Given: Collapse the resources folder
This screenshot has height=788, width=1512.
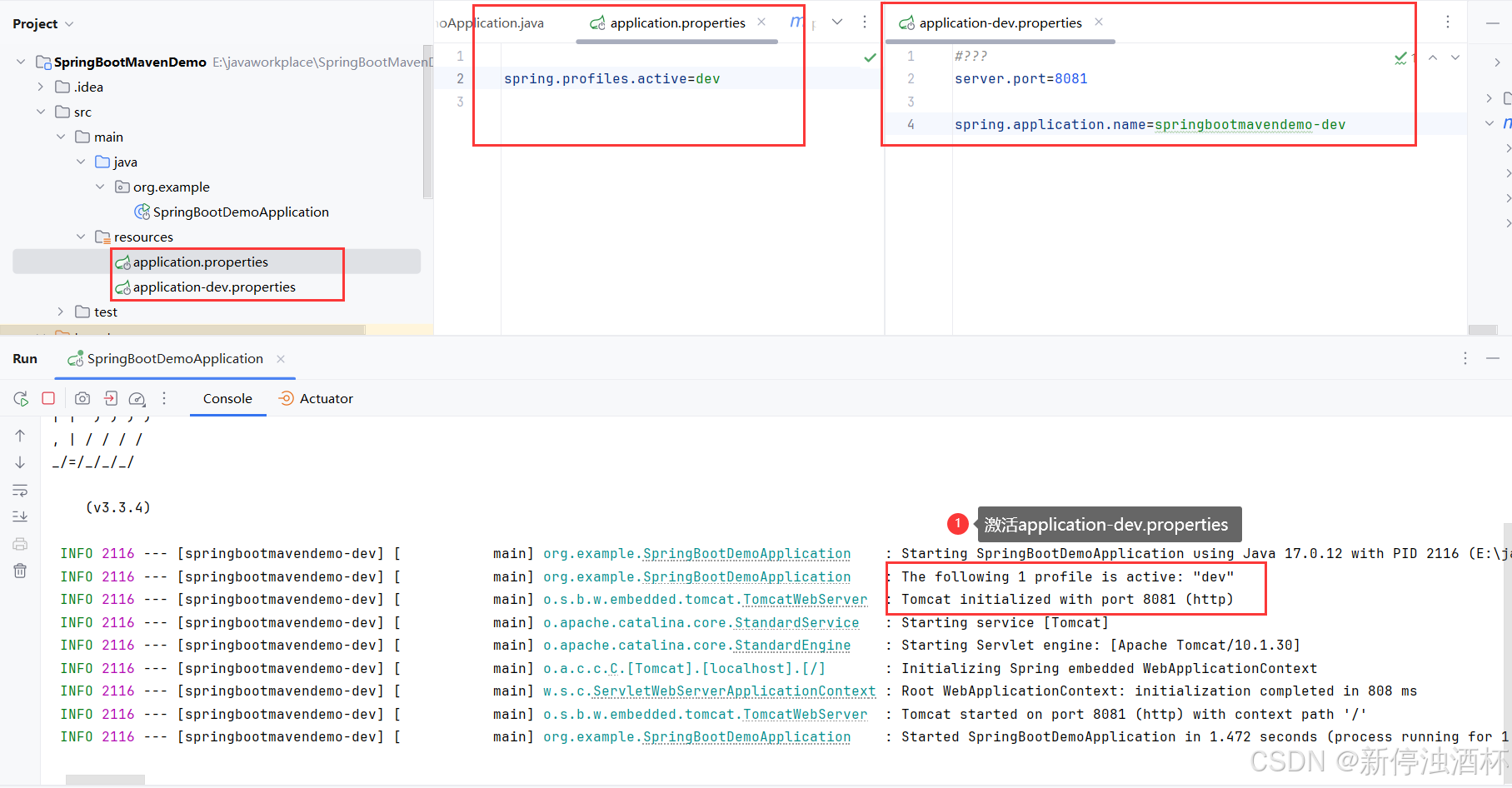Looking at the screenshot, I should pos(81,237).
